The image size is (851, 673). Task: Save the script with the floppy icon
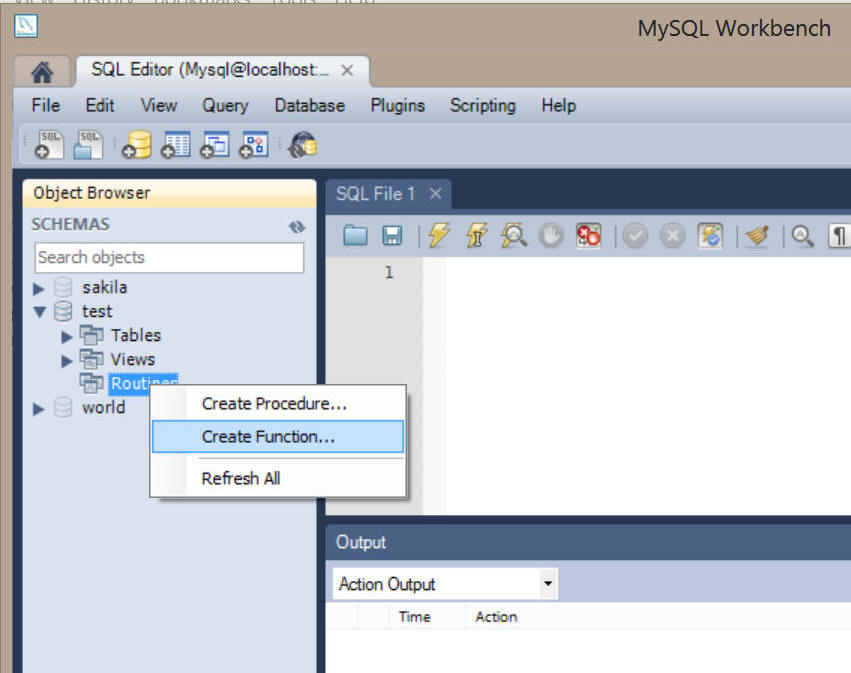coord(392,236)
